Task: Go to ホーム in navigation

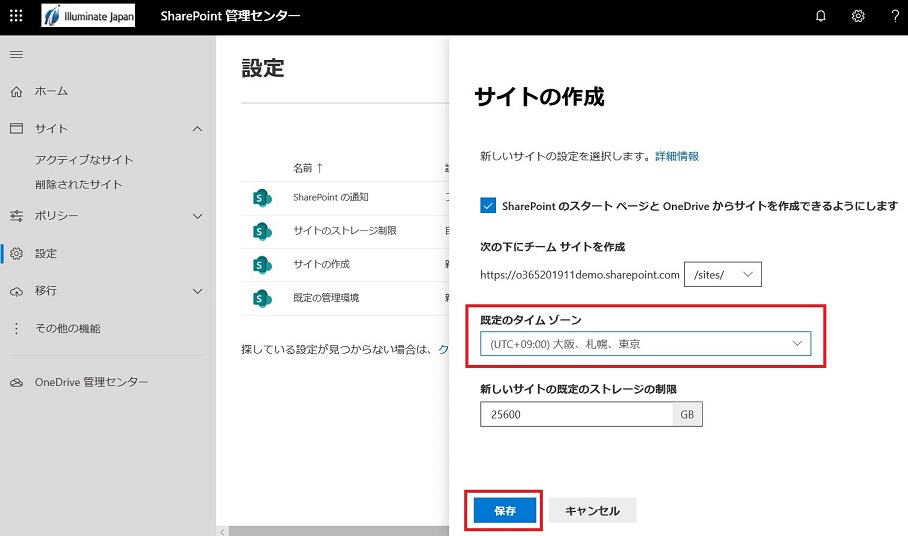Action: [x=51, y=91]
